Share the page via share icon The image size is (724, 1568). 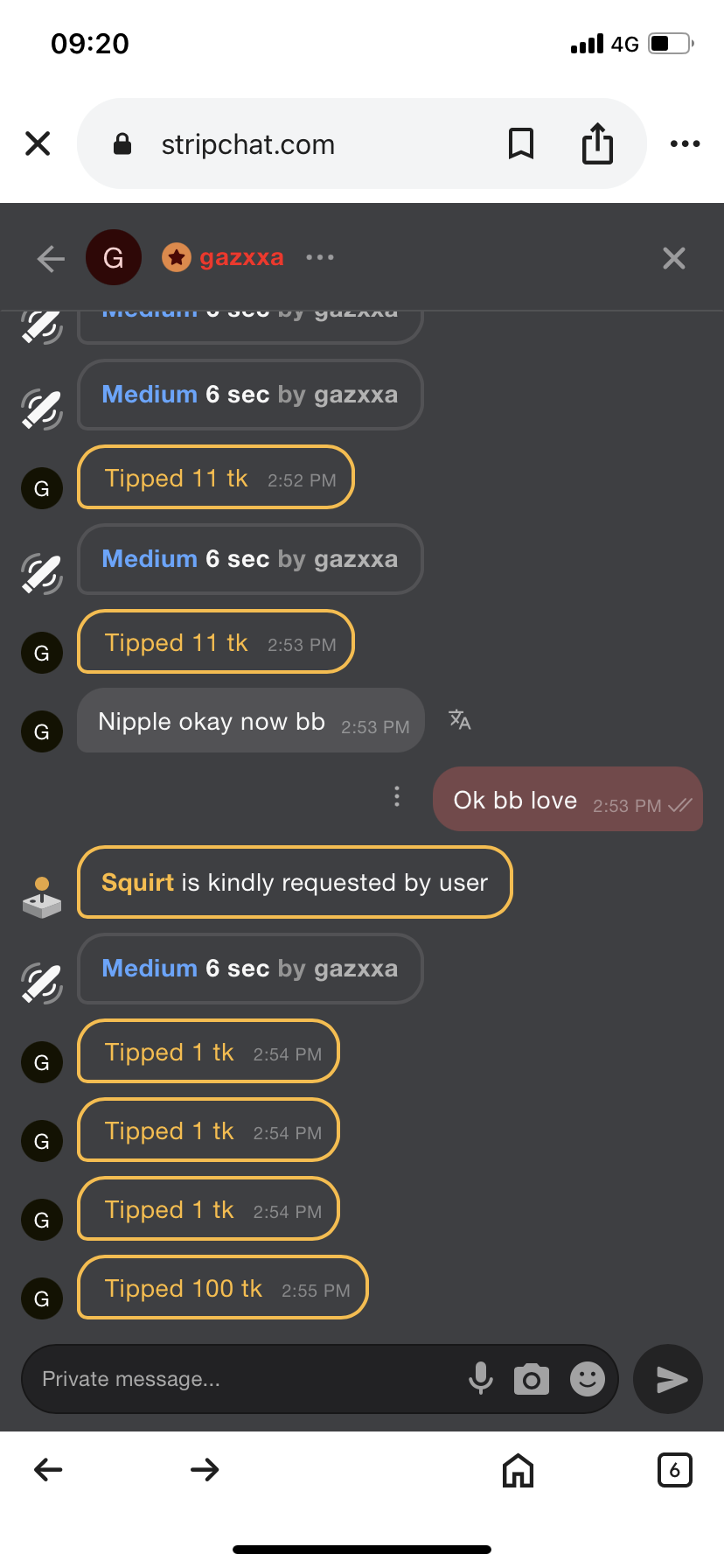tap(597, 143)
